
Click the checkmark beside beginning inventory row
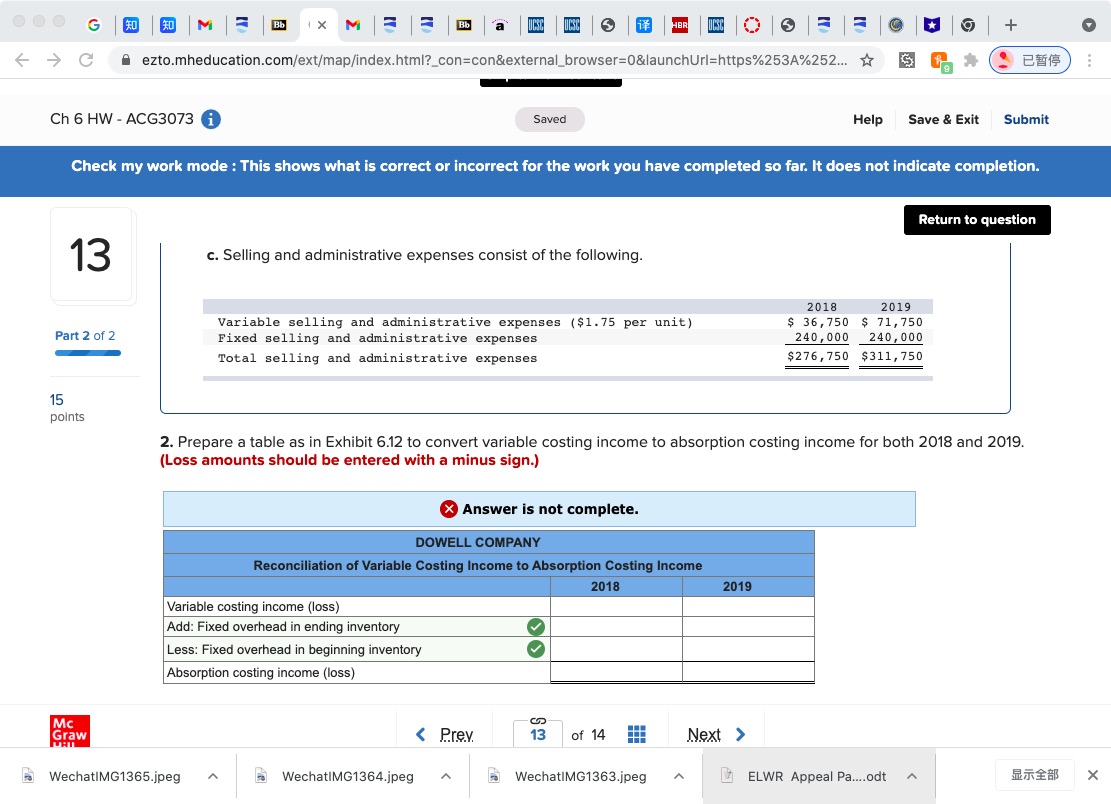pos(536,648)
